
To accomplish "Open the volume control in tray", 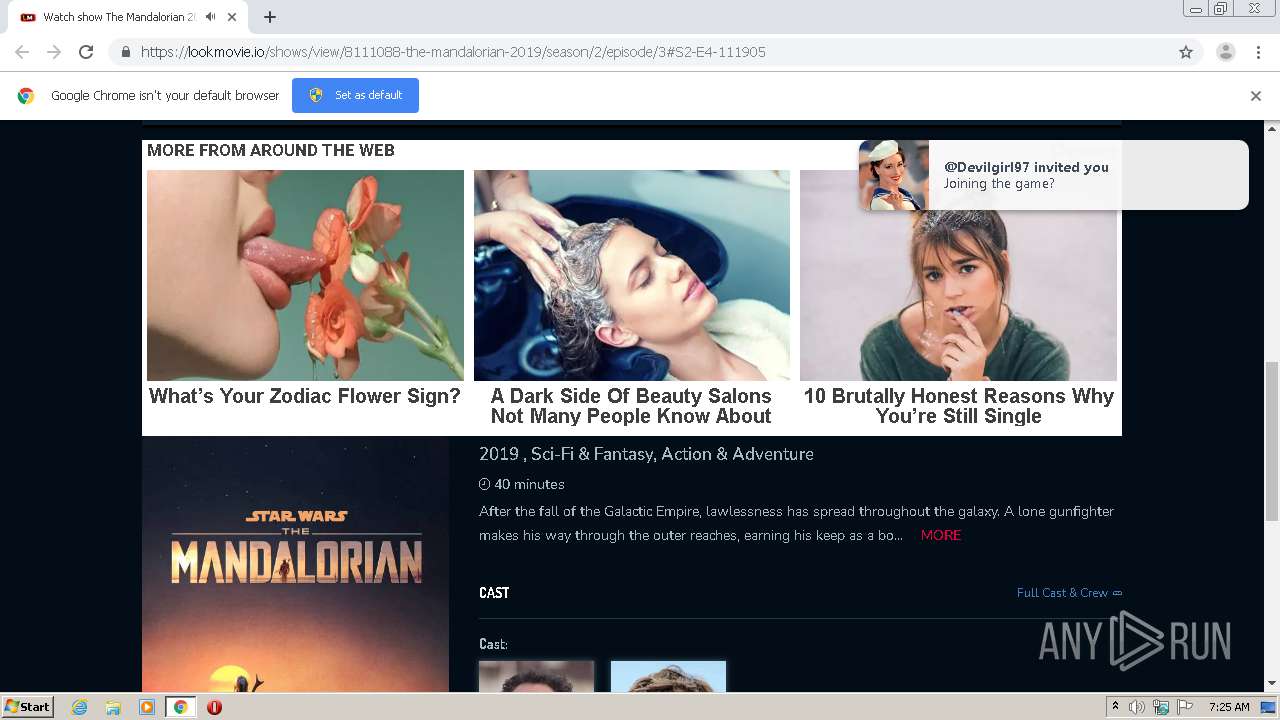I will point(1137,707).
